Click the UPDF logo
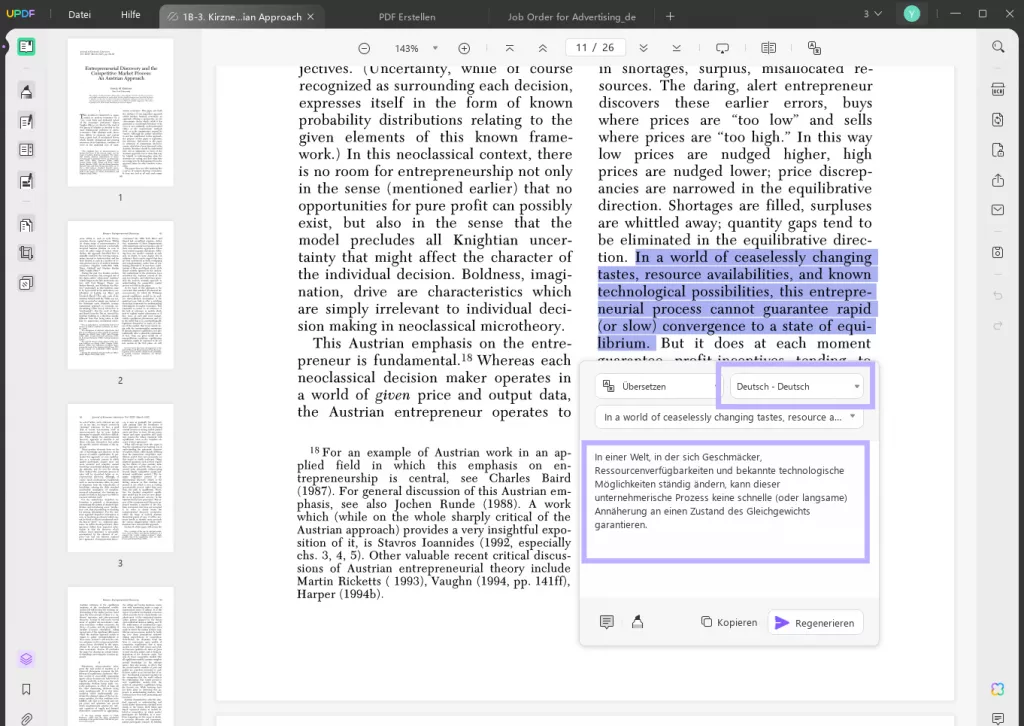Image resolution: width=1024 pixels, height=726 pixels. coord(21,14)
